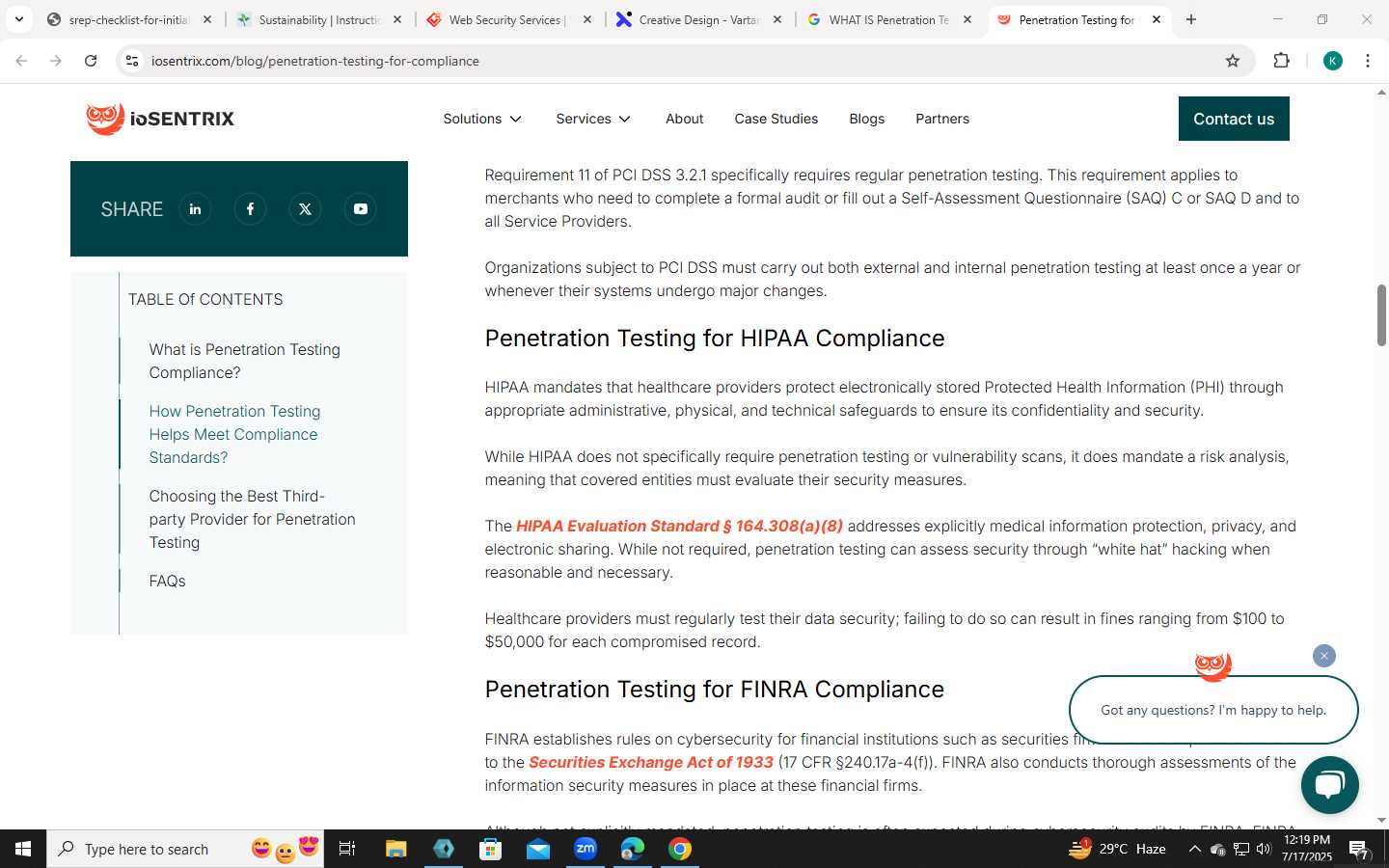This screenshot has height=868, width=1389.
Task: Click the ioSENTRIX owl logo
Action: pos(160,119)
